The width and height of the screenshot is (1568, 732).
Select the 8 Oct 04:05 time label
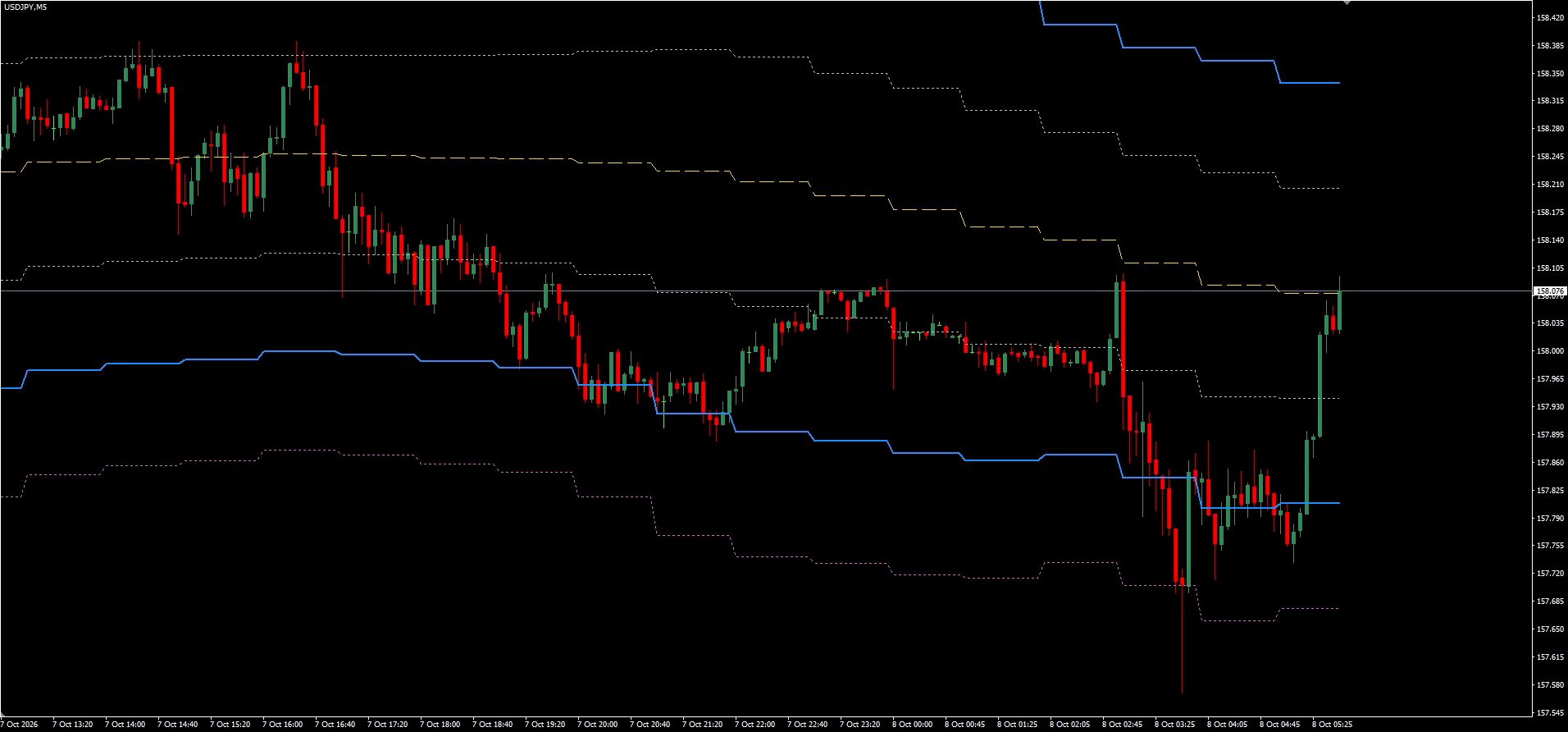click(x=1227, y=725)
